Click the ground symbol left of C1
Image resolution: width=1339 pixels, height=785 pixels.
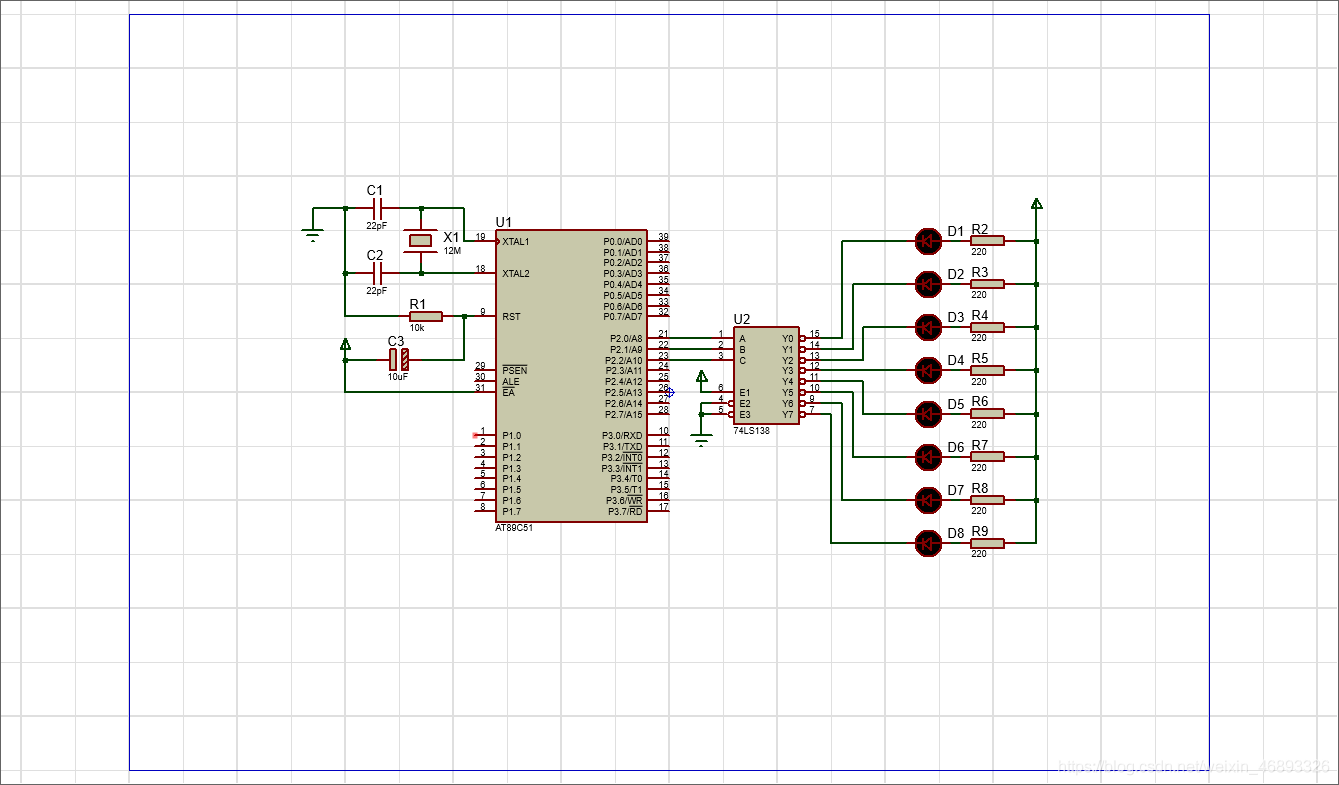tap(313, 235)
